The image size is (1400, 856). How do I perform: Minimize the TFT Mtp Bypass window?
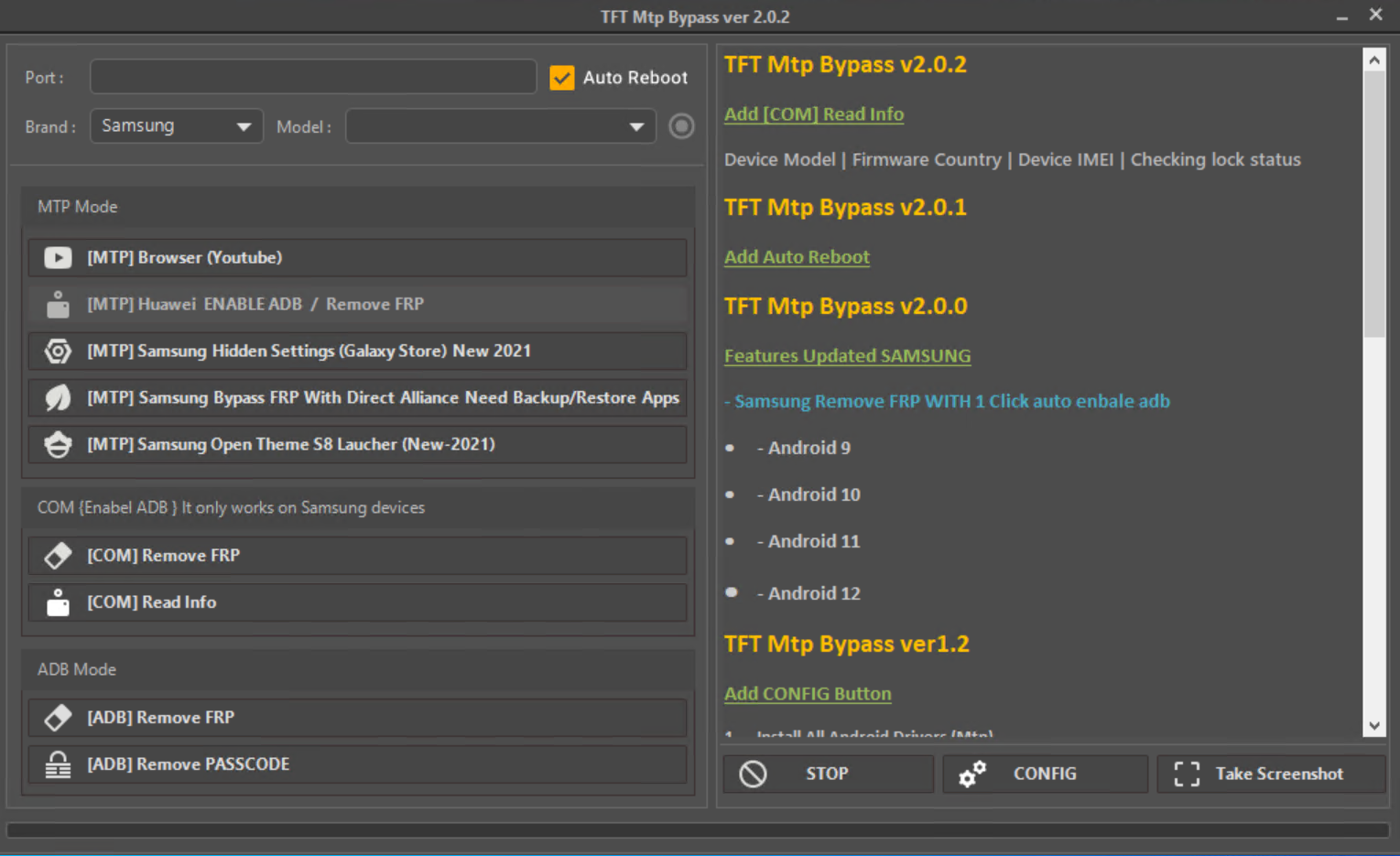coord(1341,16)
